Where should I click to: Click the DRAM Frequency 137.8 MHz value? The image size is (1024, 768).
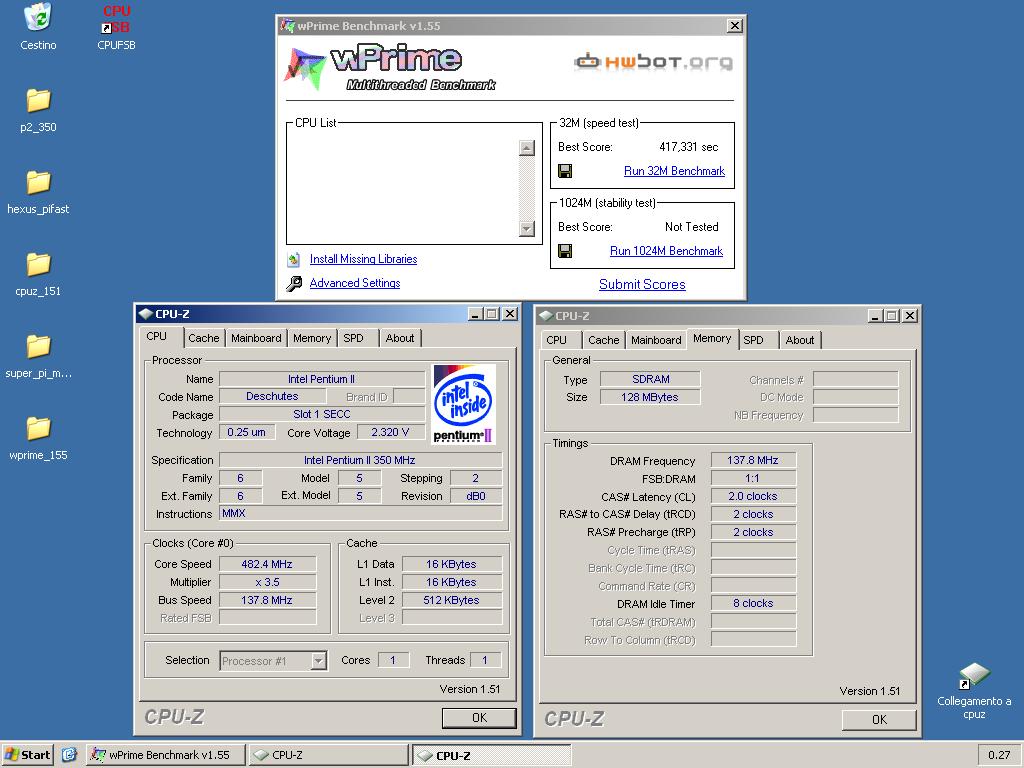(x=753, y=460)
